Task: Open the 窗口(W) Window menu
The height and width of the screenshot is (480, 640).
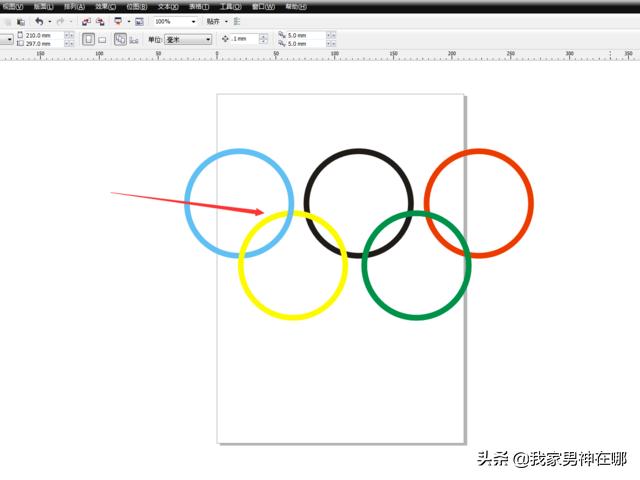Action: click(x=263, y=7)
